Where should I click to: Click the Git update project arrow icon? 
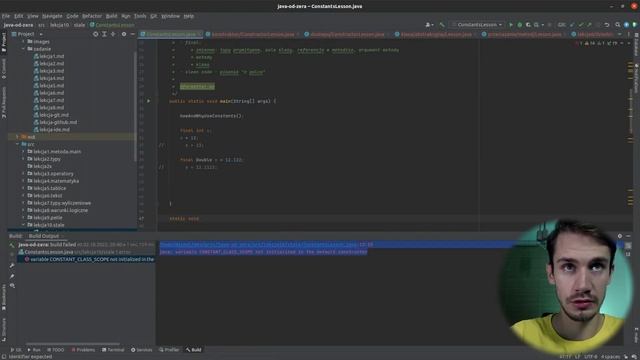(x=572, y=25)
